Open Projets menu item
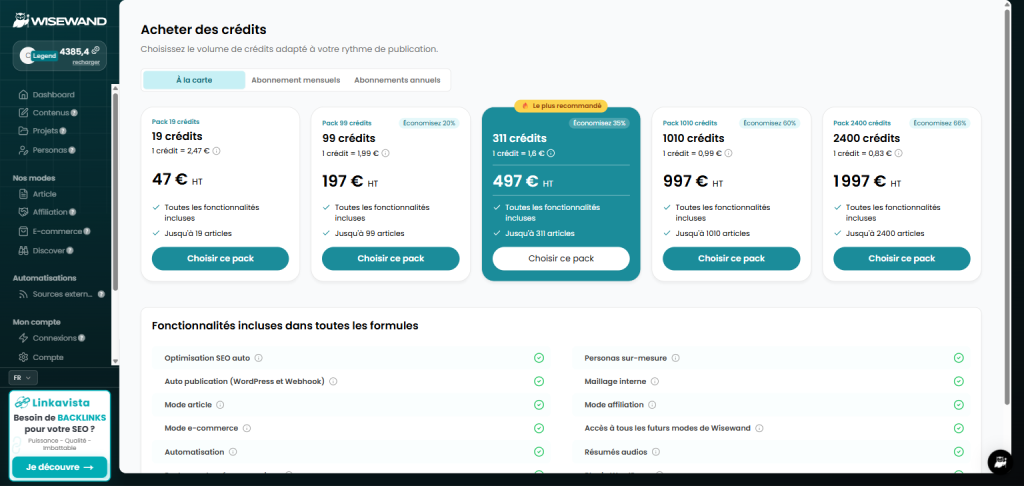 tap(46, 131)
